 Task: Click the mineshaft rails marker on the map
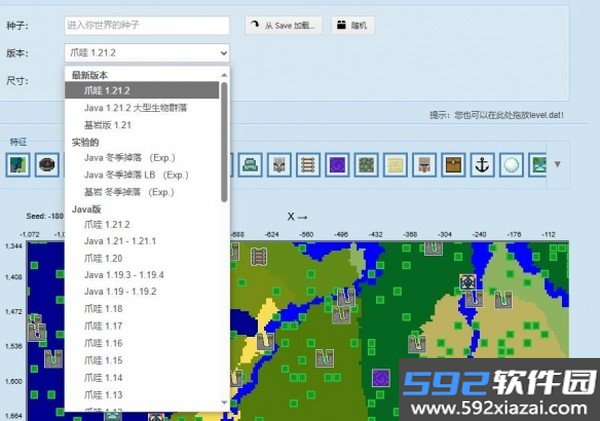(259, 256)
